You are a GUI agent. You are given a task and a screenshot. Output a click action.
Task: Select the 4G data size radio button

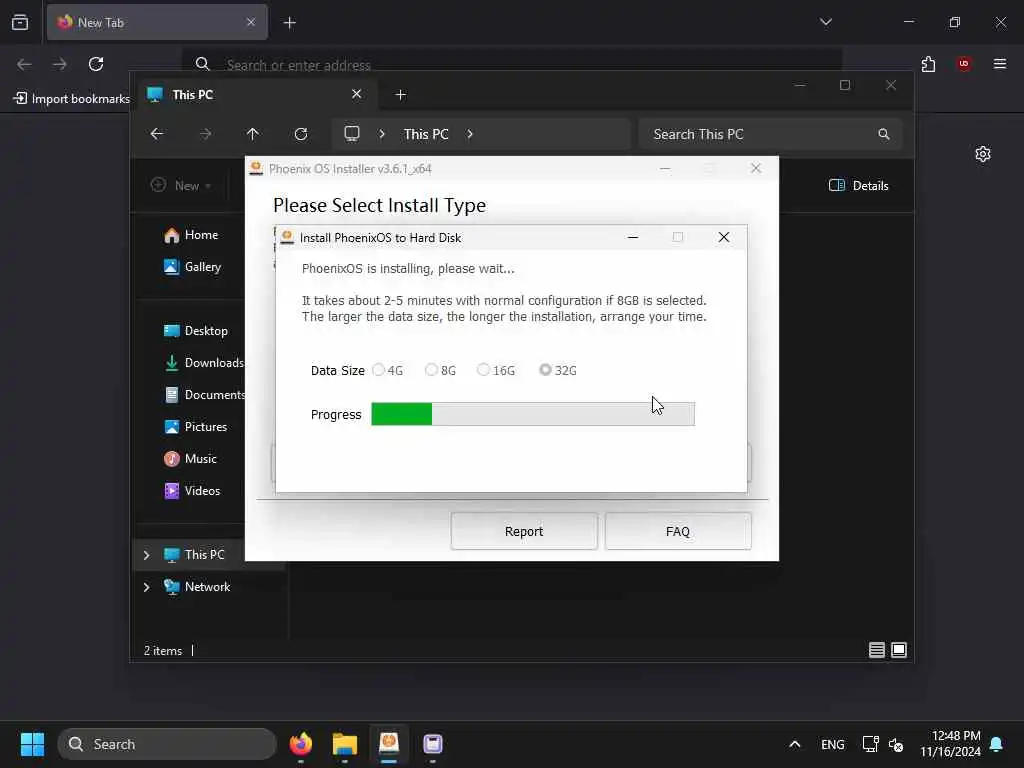pos(378,370)
